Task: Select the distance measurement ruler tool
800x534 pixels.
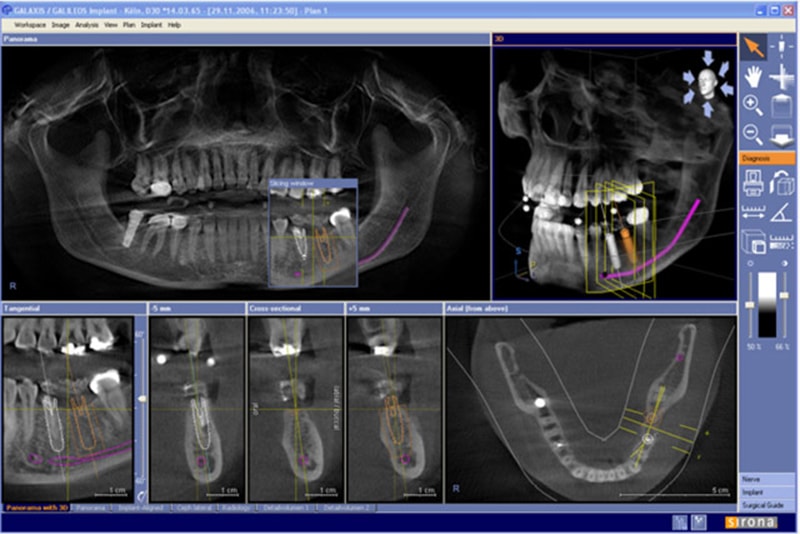Action: (x=753, y=211)
